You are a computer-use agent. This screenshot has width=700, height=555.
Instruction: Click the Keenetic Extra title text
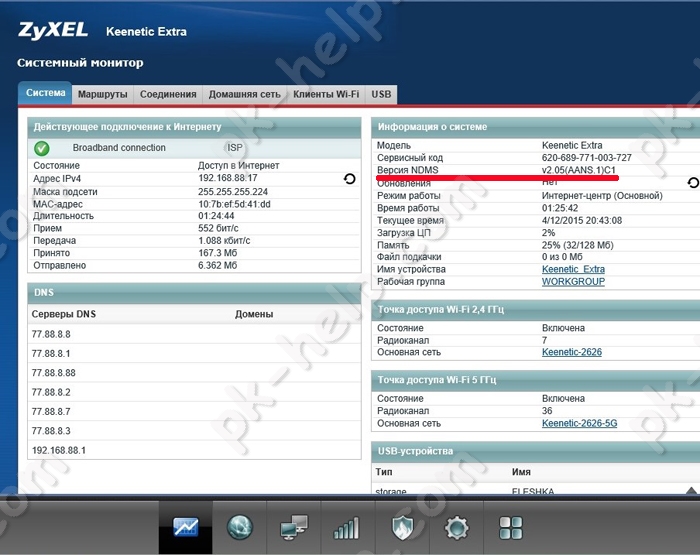pyautogui.click(x=146, y=32)
